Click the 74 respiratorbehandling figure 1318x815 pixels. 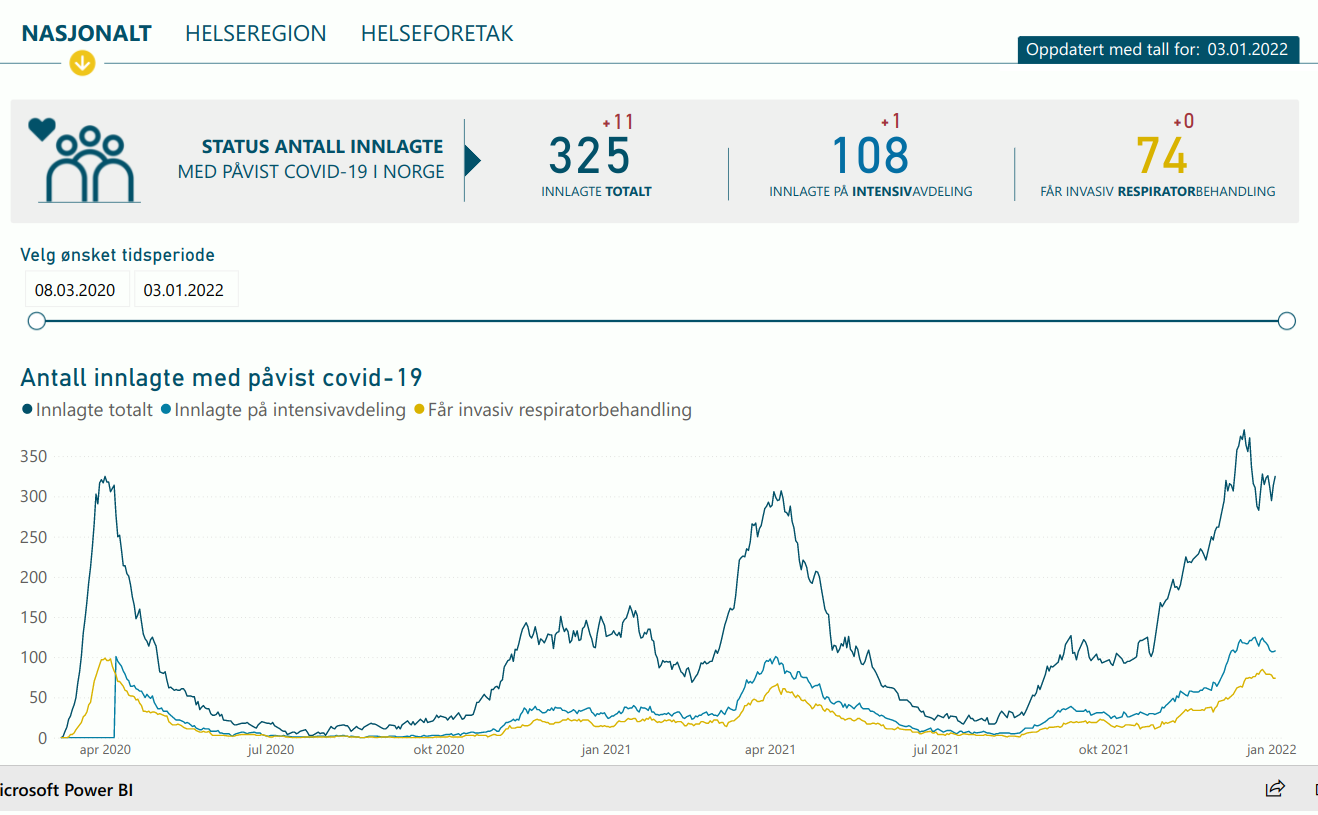click(1162, 157)
